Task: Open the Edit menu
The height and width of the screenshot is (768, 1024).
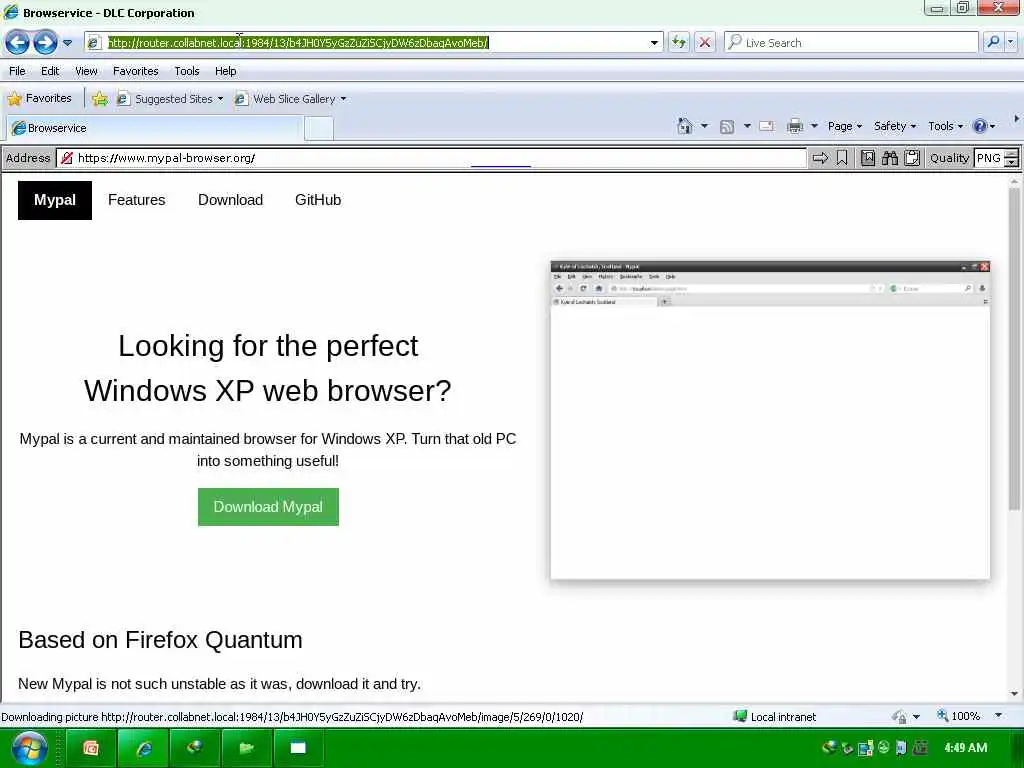Action: click(x=50, y=71)
